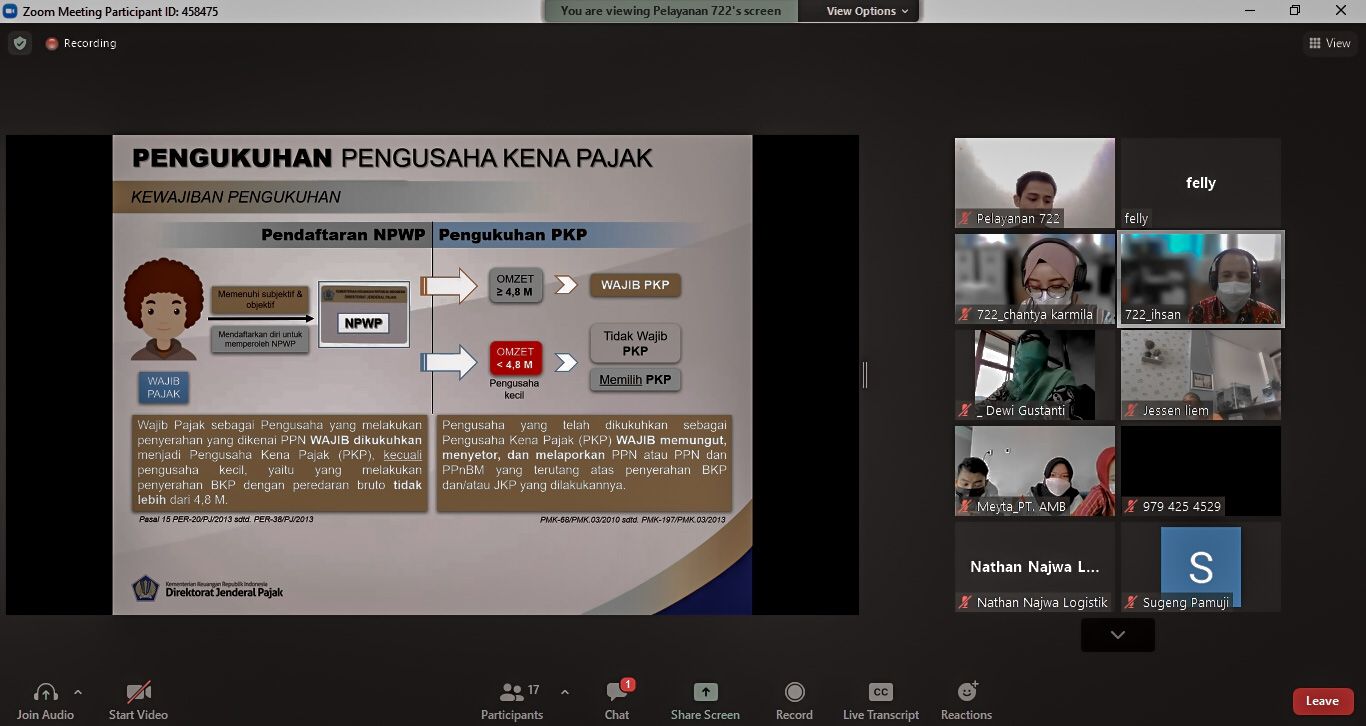Image resolution: width=1366 pixels, height=726 pixels.
Task: Open the Participants panel
Action: click(512, 693)
